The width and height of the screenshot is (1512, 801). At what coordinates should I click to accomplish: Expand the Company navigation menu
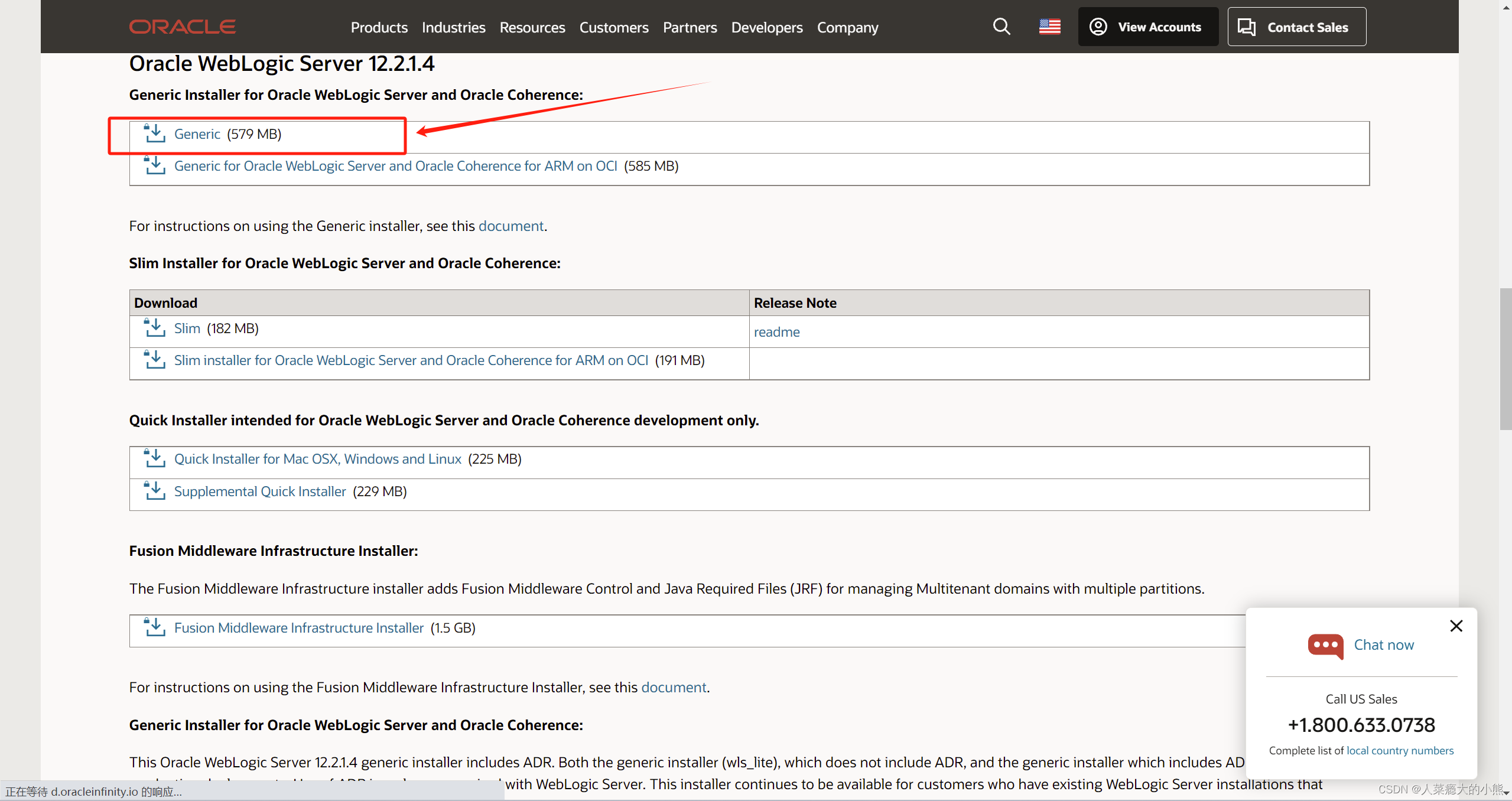tap(847, 27)
